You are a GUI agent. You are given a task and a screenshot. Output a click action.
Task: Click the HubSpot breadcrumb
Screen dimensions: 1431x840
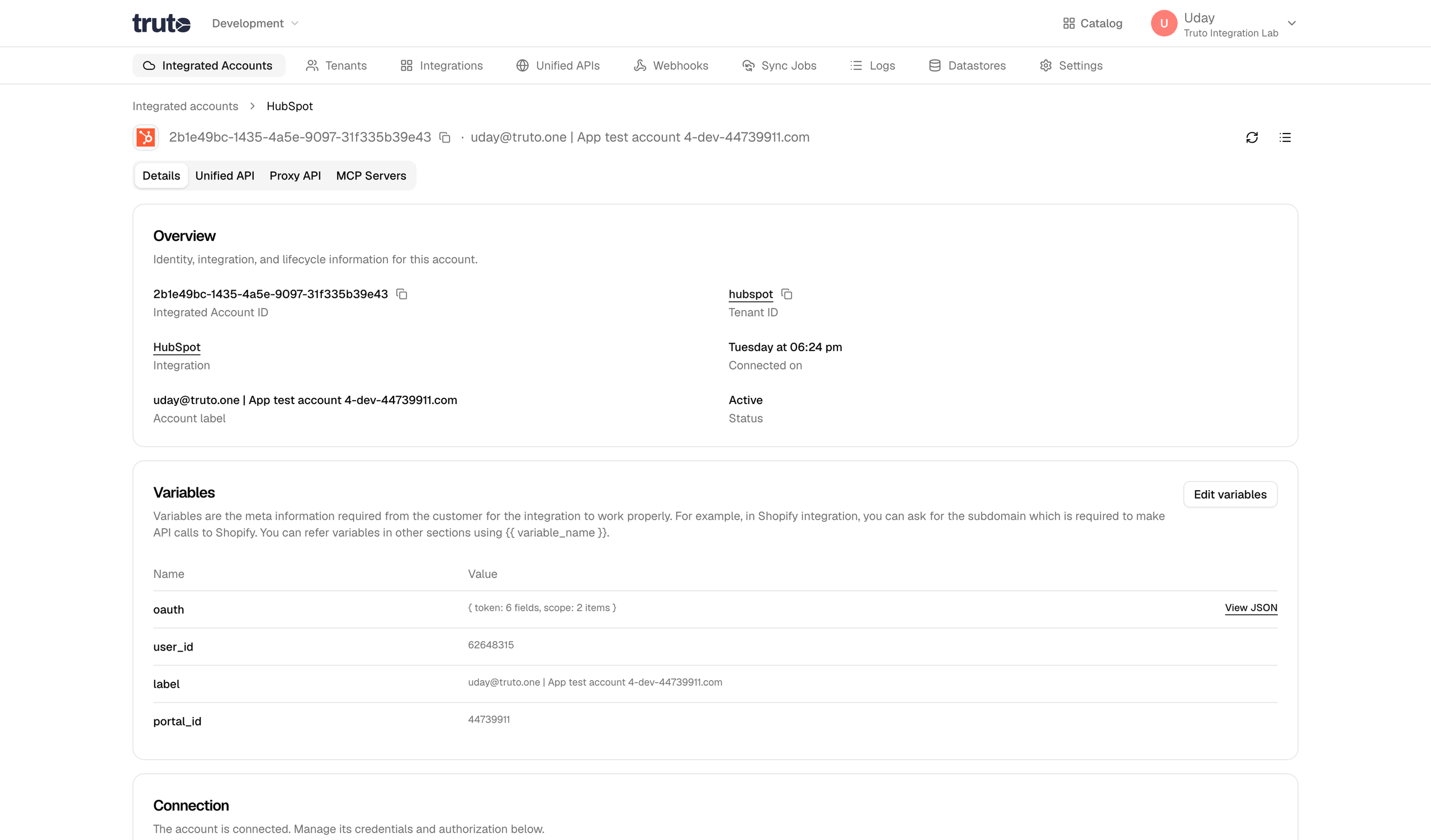click(290, 106)
